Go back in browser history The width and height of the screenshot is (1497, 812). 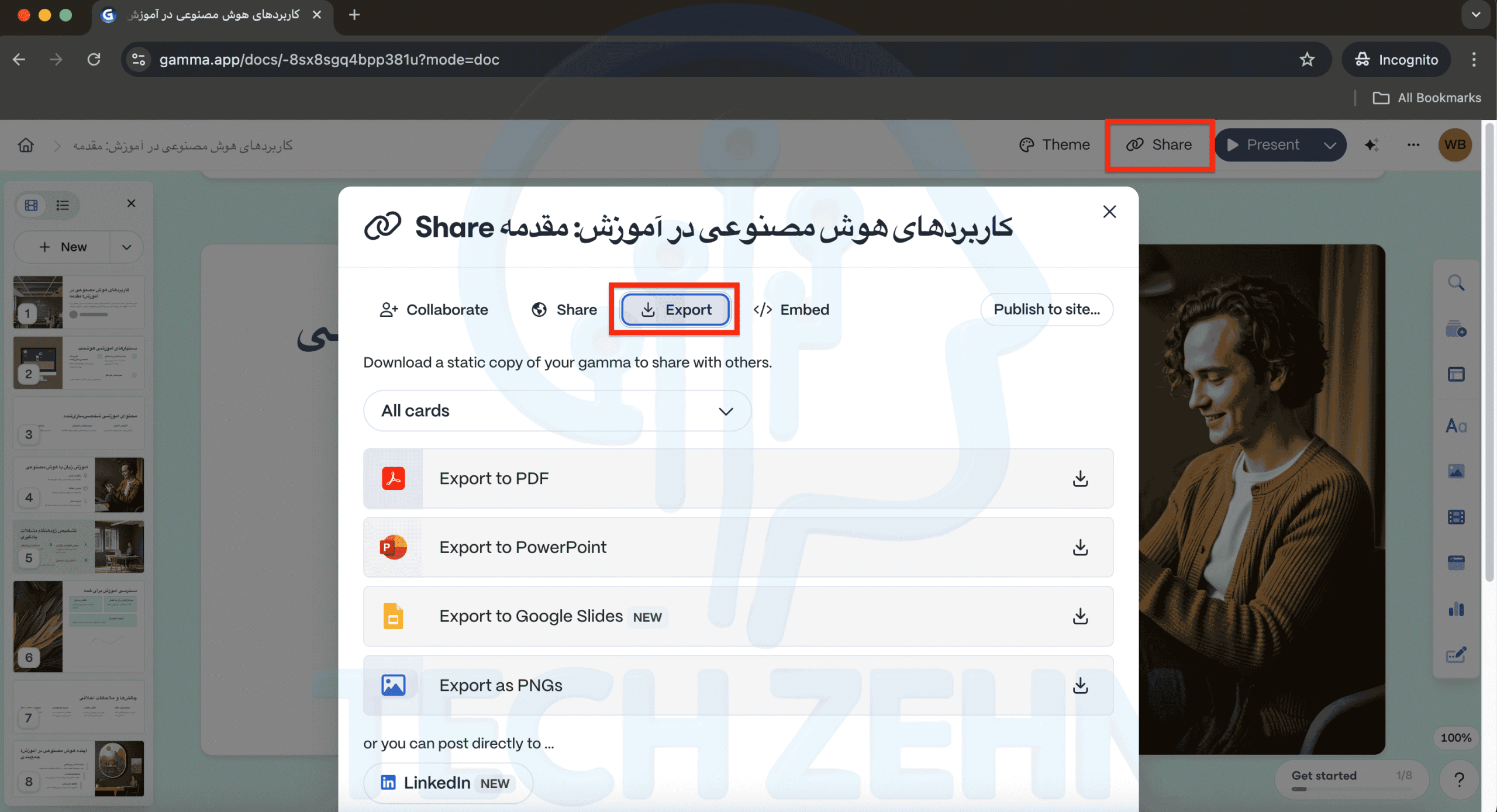(x=19, y=59)
